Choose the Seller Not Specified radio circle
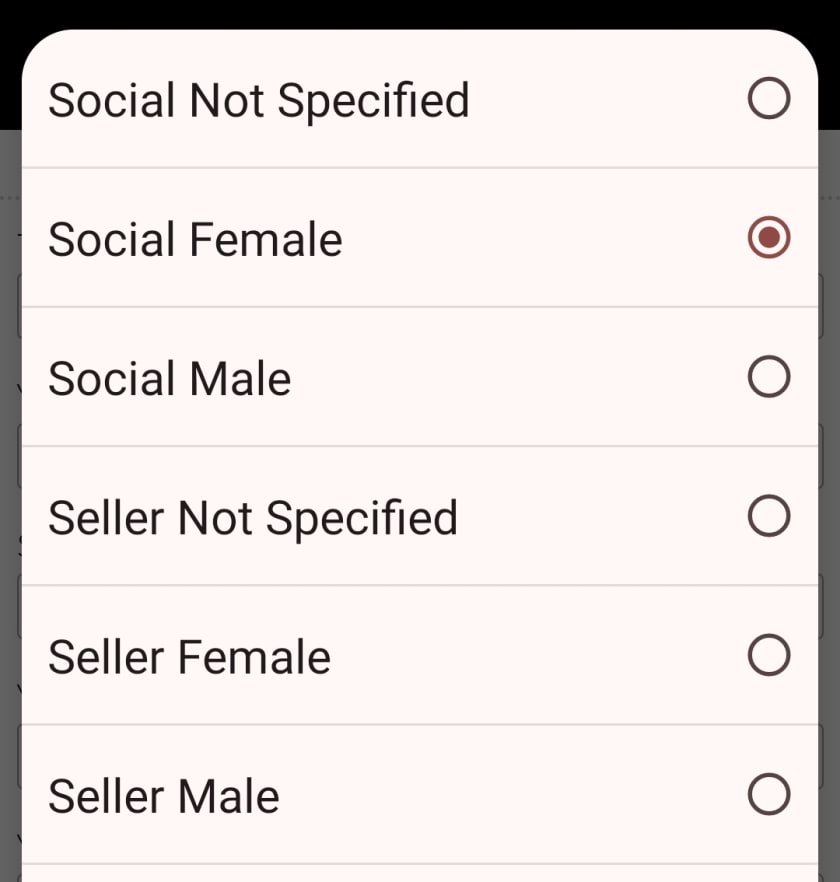 click(769, 516)
